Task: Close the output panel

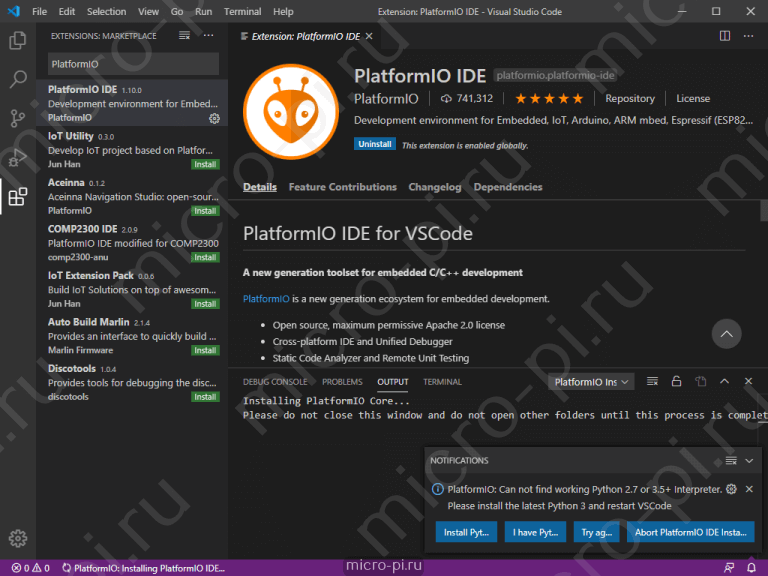Action: 748,381
